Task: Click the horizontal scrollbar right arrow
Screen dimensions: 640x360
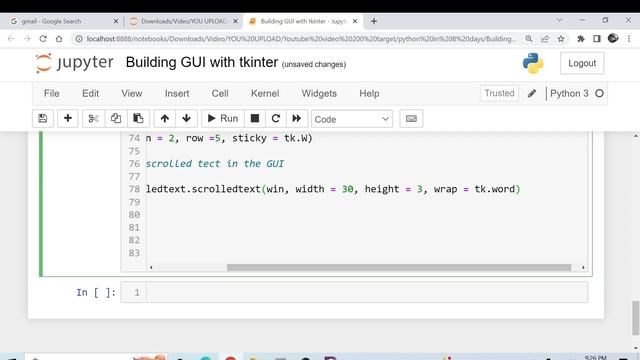Action: [583, 268]
